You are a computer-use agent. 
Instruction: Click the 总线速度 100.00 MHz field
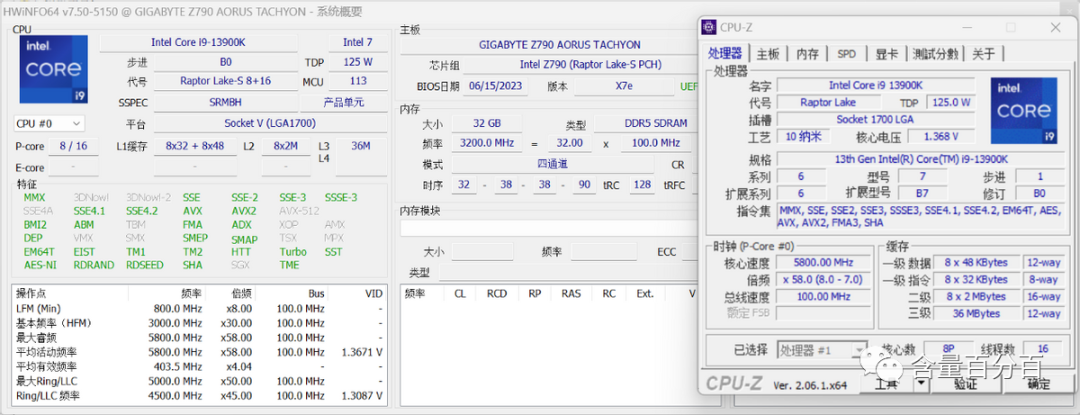click(823, 297)
